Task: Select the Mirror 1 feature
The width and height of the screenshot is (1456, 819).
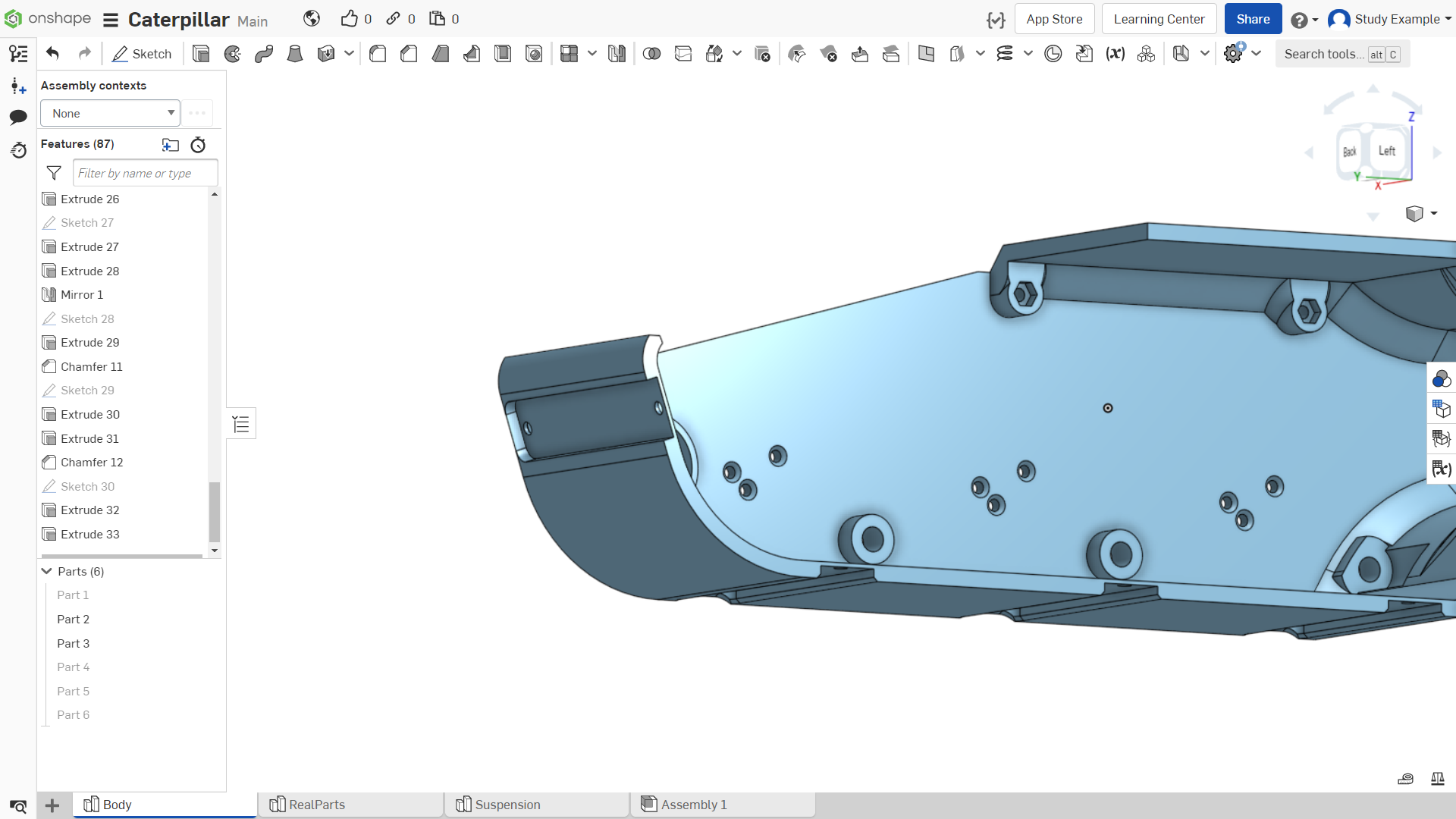Action: click(82, 294)
